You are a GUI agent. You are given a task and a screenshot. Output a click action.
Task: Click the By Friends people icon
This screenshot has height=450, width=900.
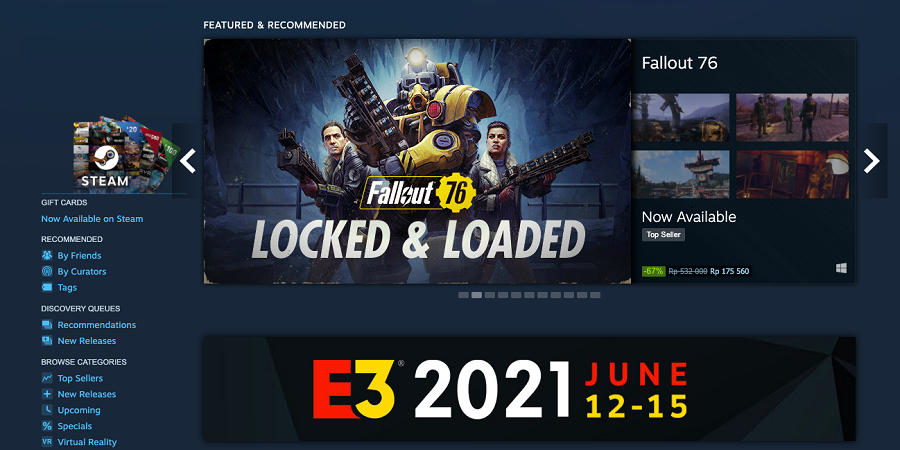[x=47, y=255]
